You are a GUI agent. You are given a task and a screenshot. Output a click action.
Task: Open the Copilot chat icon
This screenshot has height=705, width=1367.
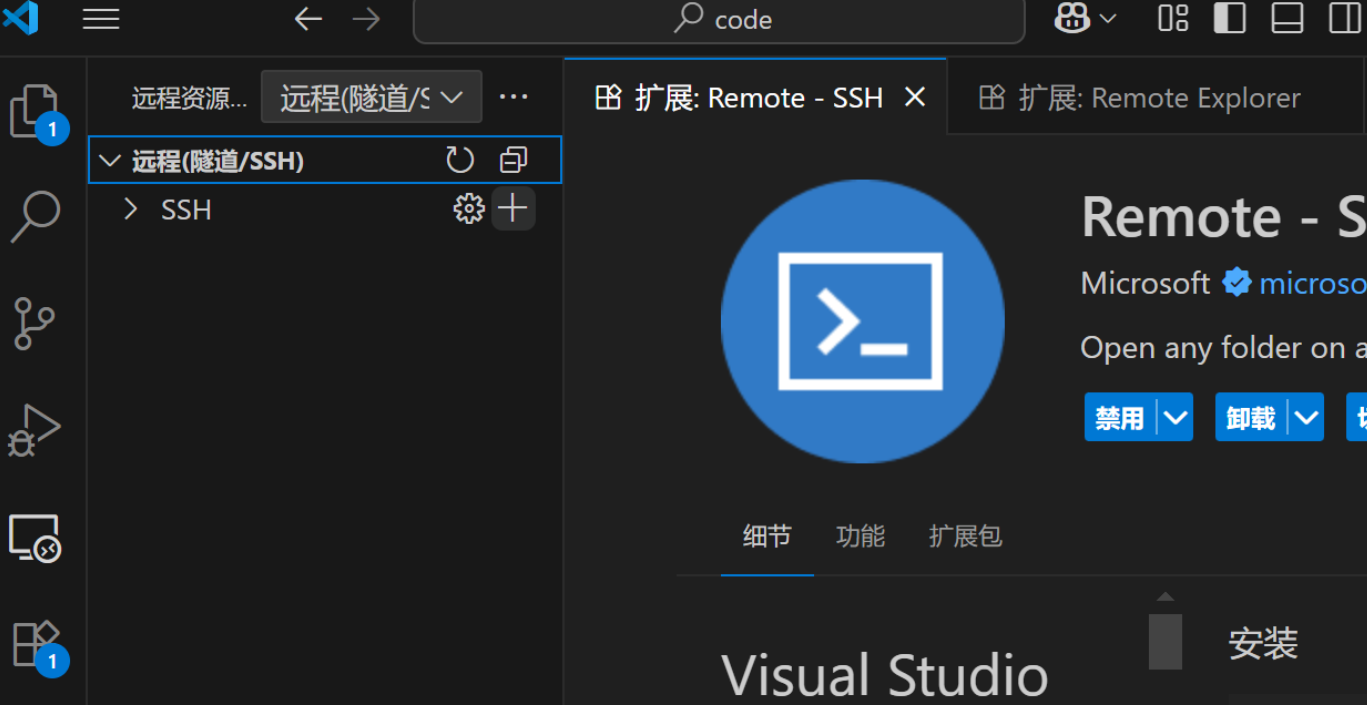pos(1072,18)
